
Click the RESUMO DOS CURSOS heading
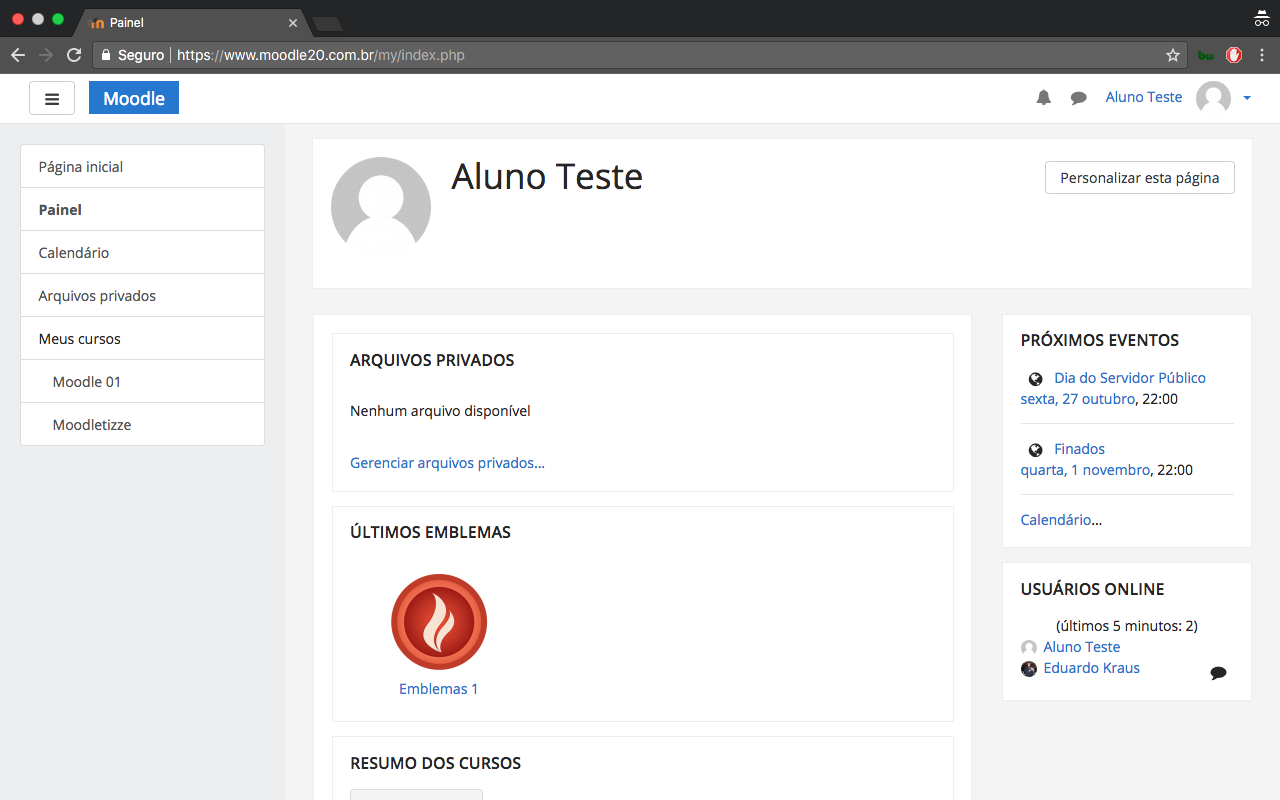click(x=435, y=763)
